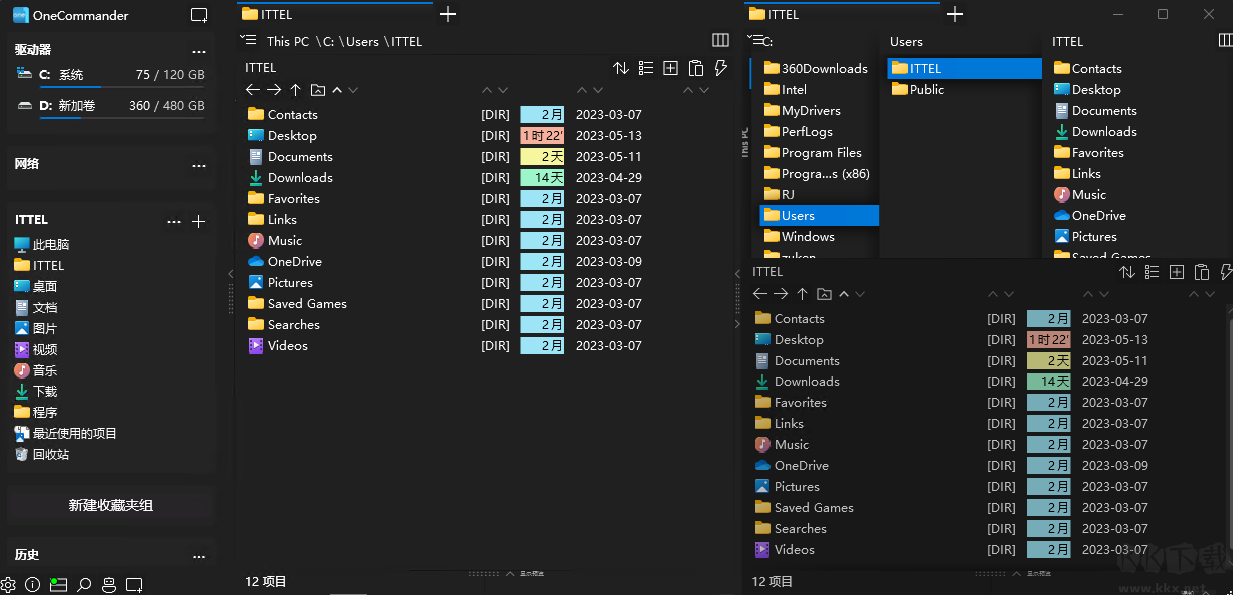The height and width of the screenshot is (595, 1233).
Task: Open the left pane path menu icon
Action: (x=250, y=40)
